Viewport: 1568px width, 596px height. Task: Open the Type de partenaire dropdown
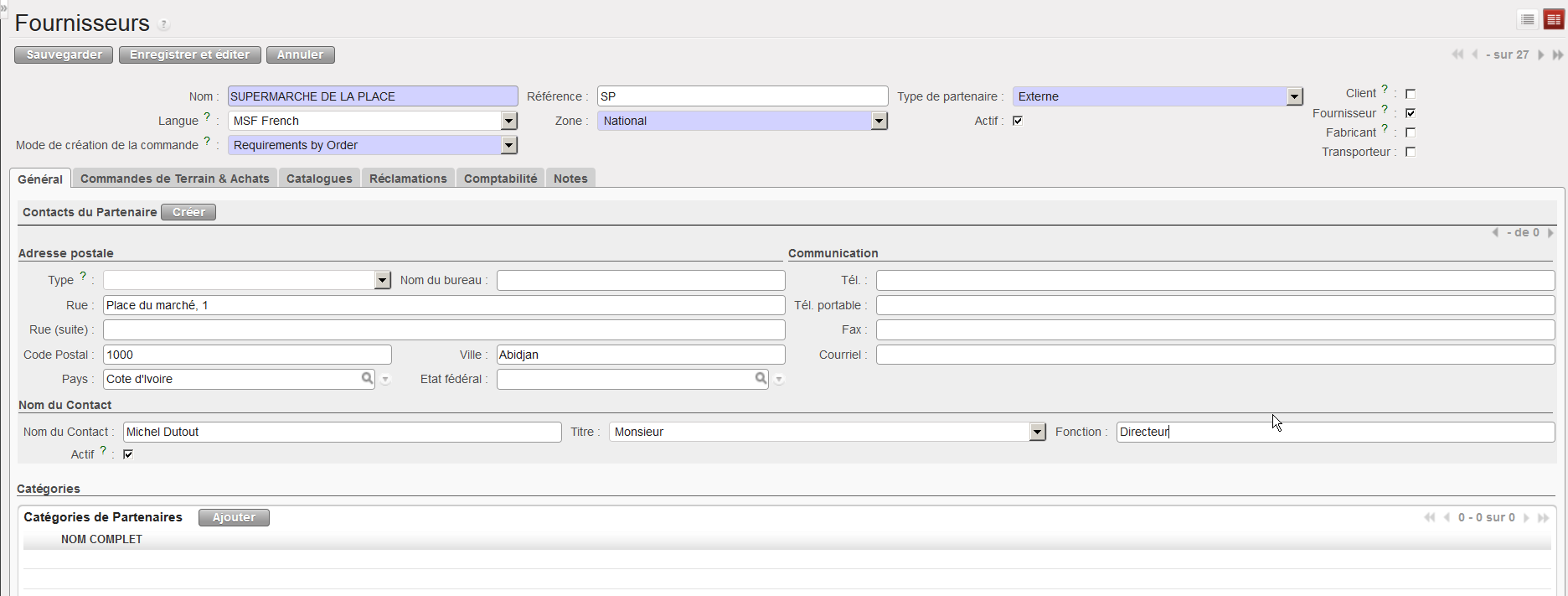(x=1294, y=96)
